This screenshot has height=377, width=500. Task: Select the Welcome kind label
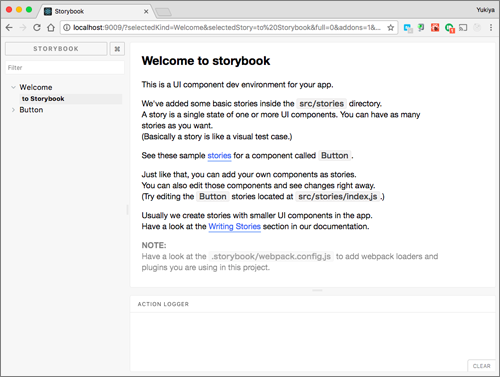(36, 87)
